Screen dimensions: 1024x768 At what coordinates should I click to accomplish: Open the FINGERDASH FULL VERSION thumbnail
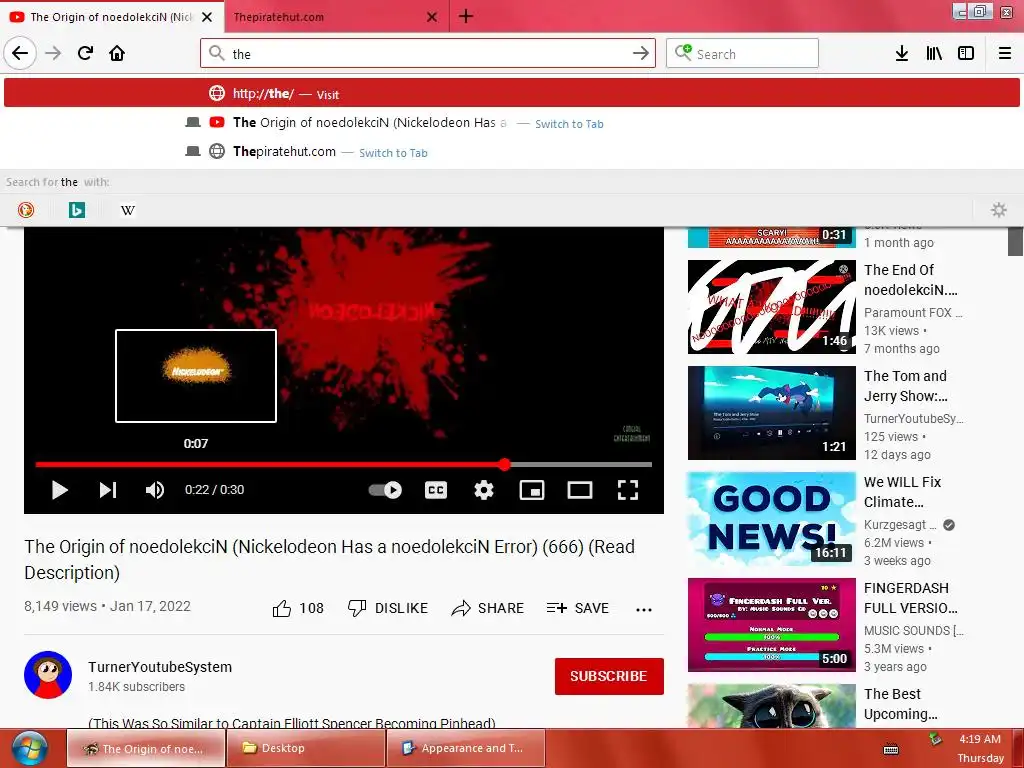771,625
